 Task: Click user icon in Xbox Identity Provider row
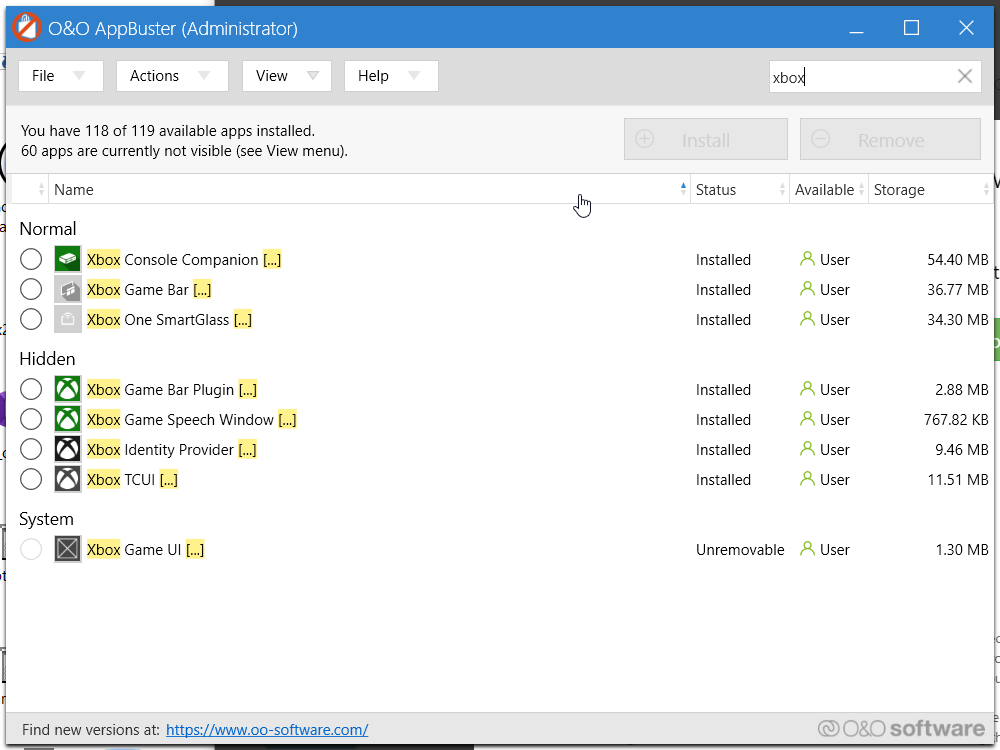[807, 449]
